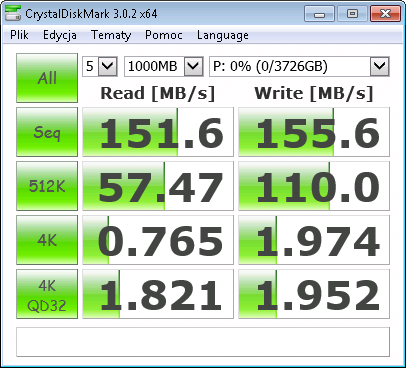This screenshot has width=406, height=368.
Task: Expand the 1000MB test size dropdown
Action: pyautogui.click(x=164, y=66)
